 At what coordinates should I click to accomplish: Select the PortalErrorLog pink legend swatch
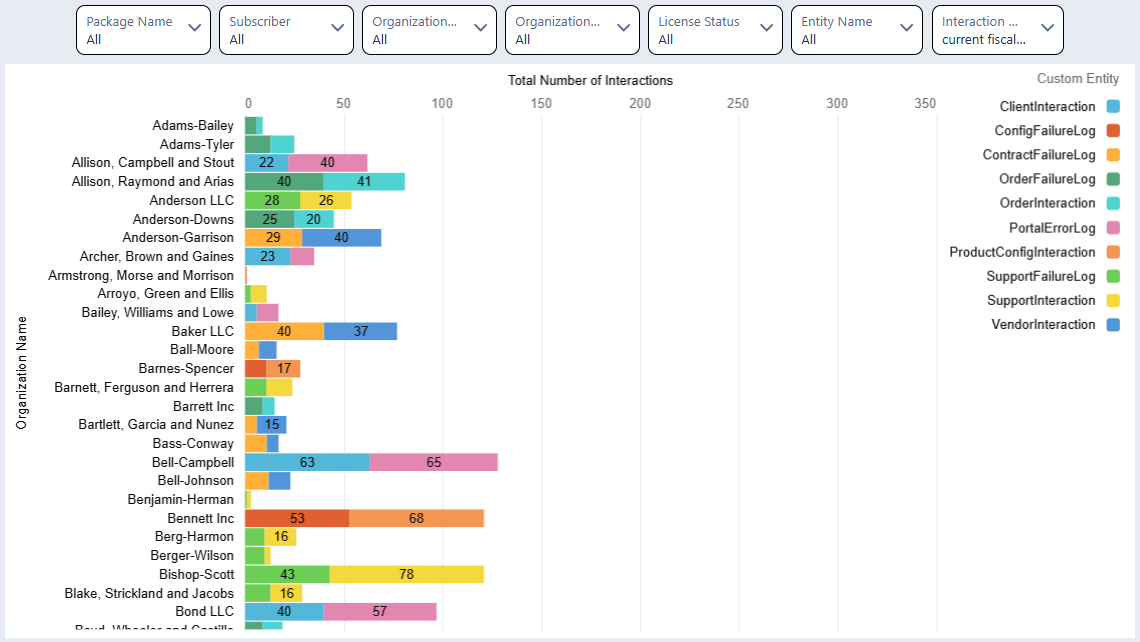tap(1113, 228)
